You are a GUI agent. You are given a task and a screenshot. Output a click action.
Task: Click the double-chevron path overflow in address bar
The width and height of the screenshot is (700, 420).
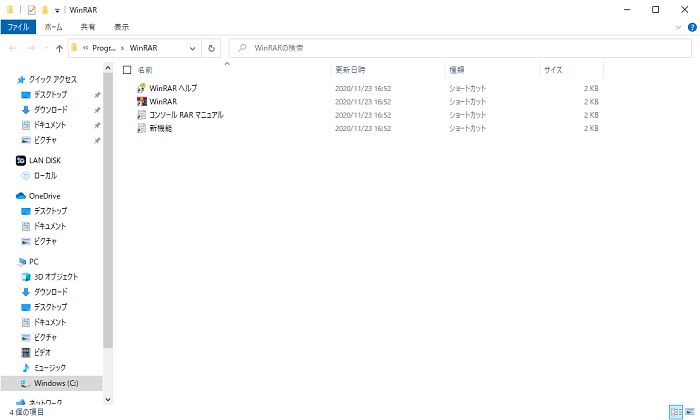pos(85,48)
